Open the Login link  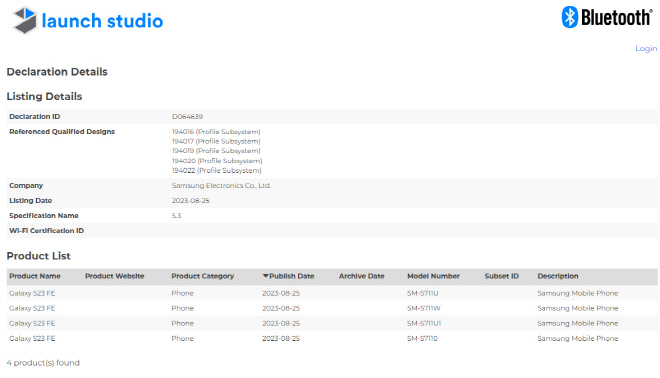point(646,48)
